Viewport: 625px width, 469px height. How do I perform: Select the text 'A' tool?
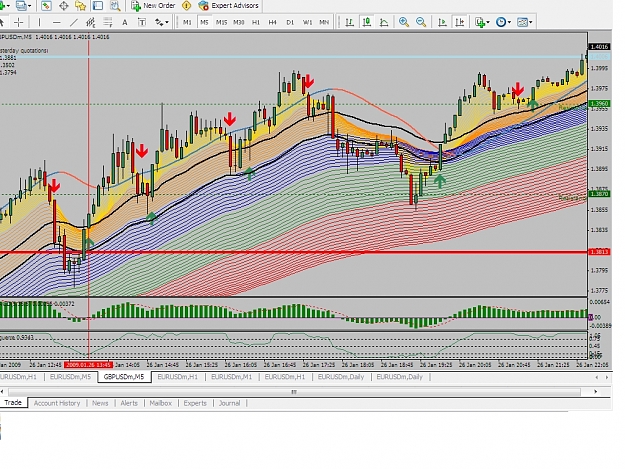coord(125,22)
